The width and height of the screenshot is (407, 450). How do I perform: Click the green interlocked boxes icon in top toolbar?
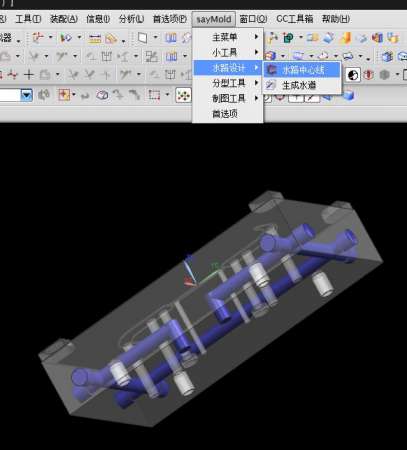coord(288,38)
